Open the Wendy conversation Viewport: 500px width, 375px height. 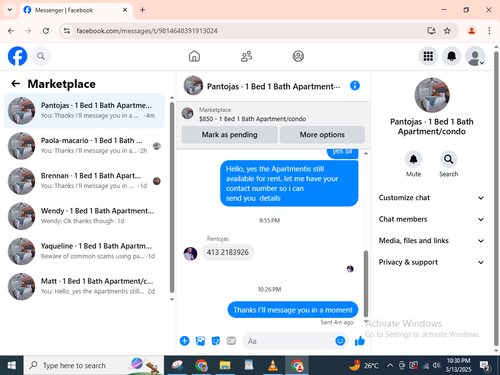tap(84, 216)
